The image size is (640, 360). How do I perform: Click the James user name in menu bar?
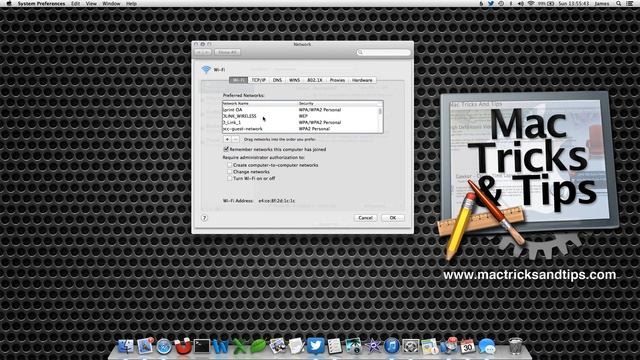(x=602, y=3)
